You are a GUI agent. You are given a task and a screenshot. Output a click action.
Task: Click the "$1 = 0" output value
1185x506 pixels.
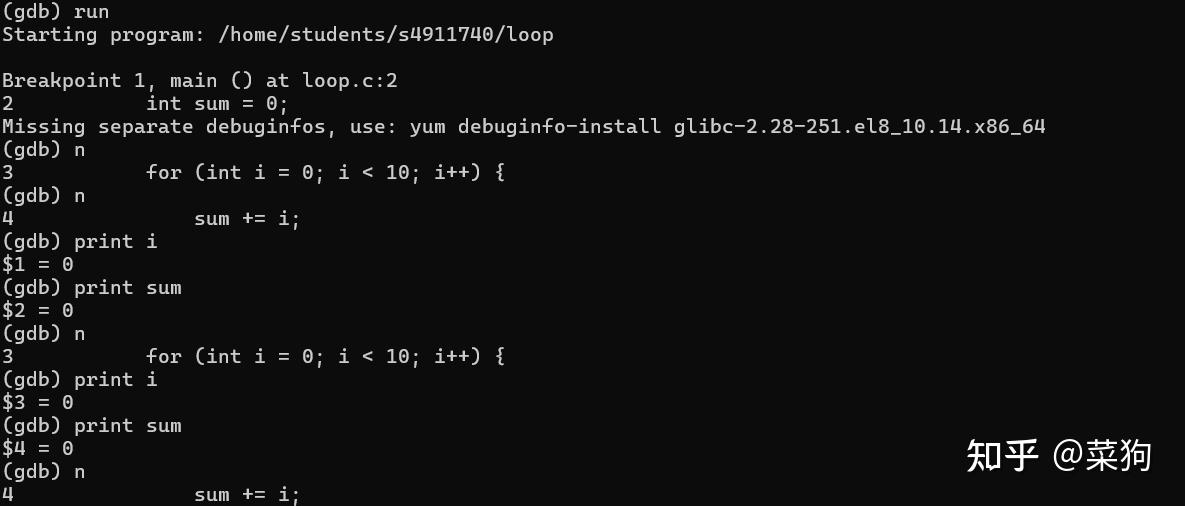(38, 265)
